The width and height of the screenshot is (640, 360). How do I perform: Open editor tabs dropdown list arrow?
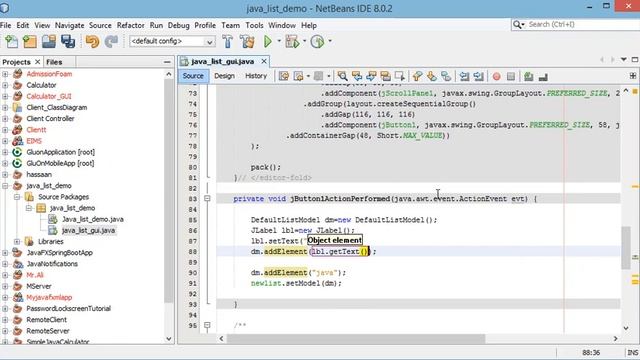tap(624, 60)
